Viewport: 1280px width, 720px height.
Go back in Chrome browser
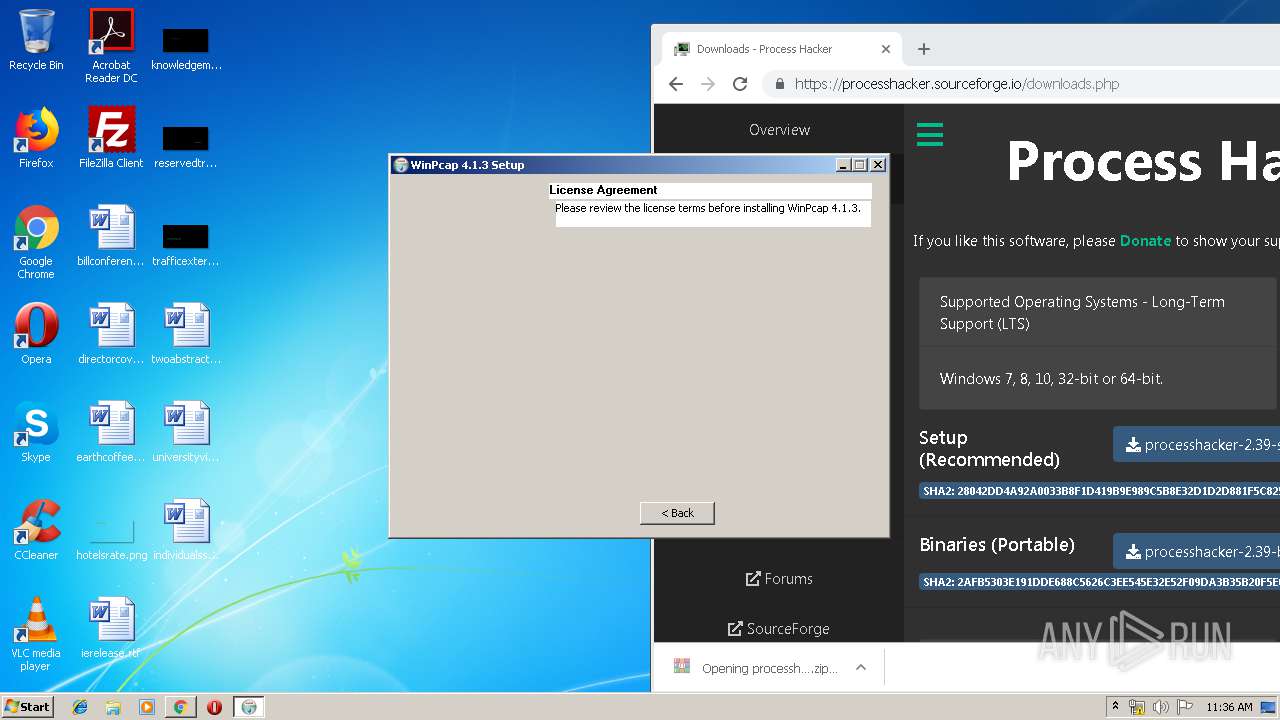tap(676, 84)
